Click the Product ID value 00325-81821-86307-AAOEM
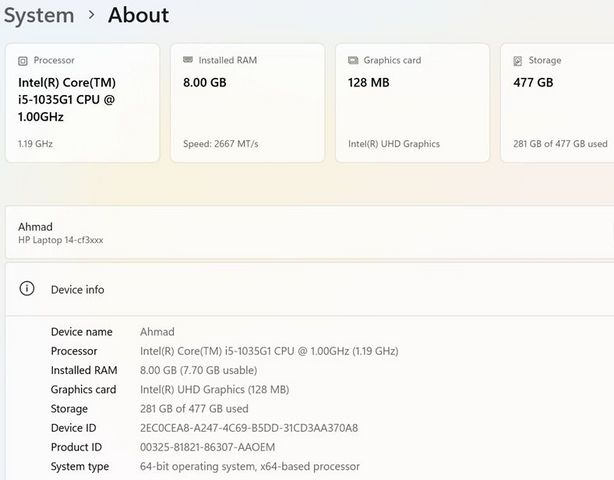Viewport: 614px width, 480px height. 208,447
